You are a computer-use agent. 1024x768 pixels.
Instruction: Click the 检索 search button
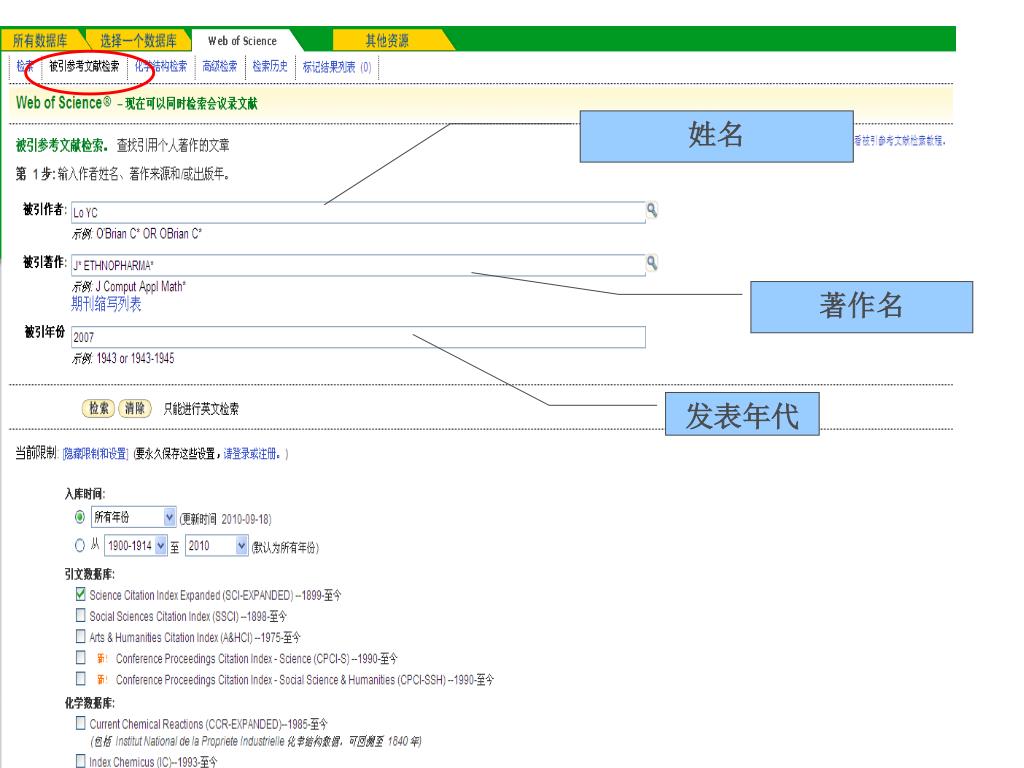coord(98,408)
